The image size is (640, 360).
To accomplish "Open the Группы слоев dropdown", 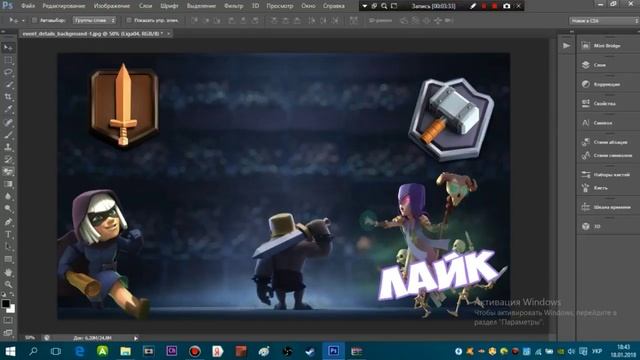I will click(x=94, y=20).
